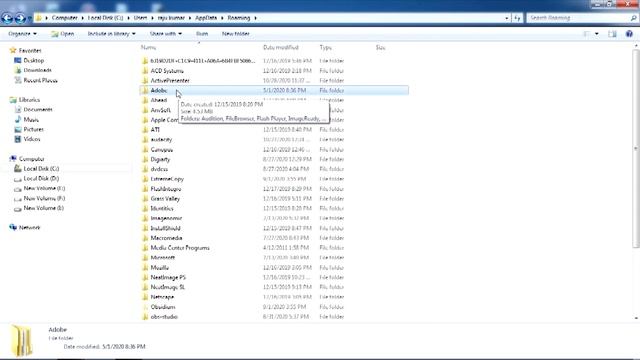Select the Imagenomic folder icon
The width and height of the screenshot is (640, 360).
[x=145, y=218]
